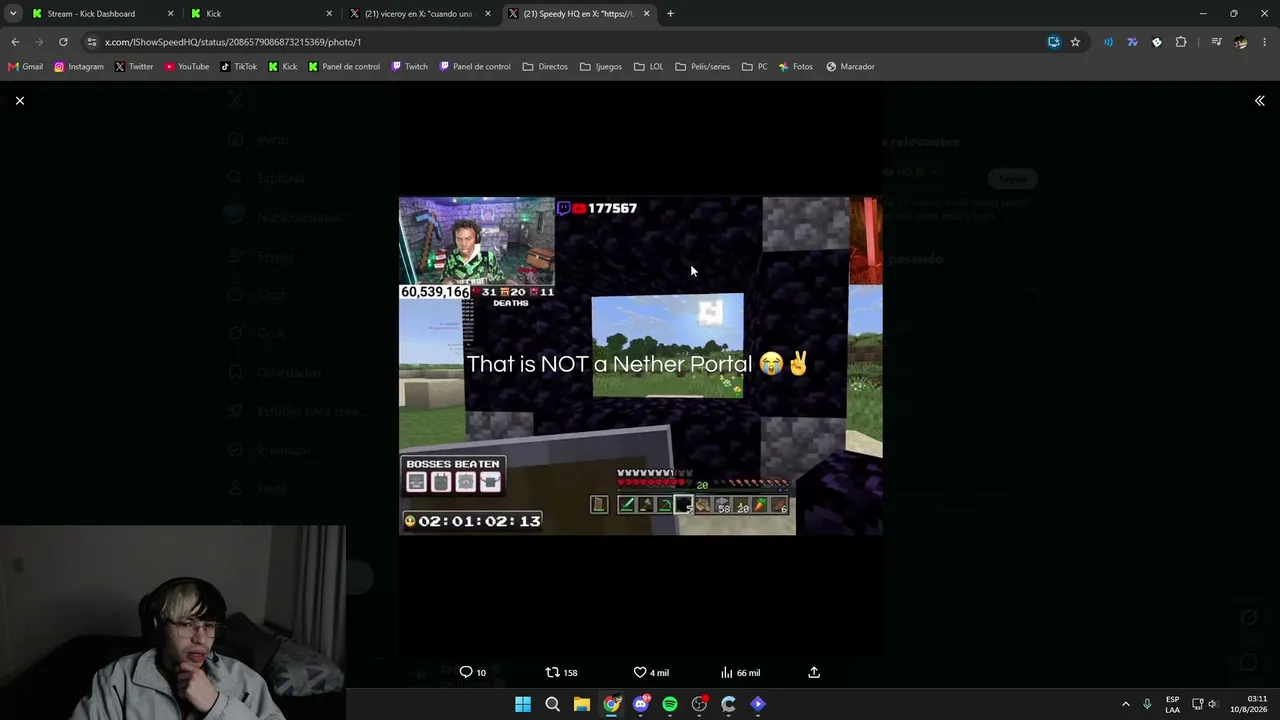Screen dimensions: 1280x720
Task: Show hidden system tray icons
Action: point(1125,704)
